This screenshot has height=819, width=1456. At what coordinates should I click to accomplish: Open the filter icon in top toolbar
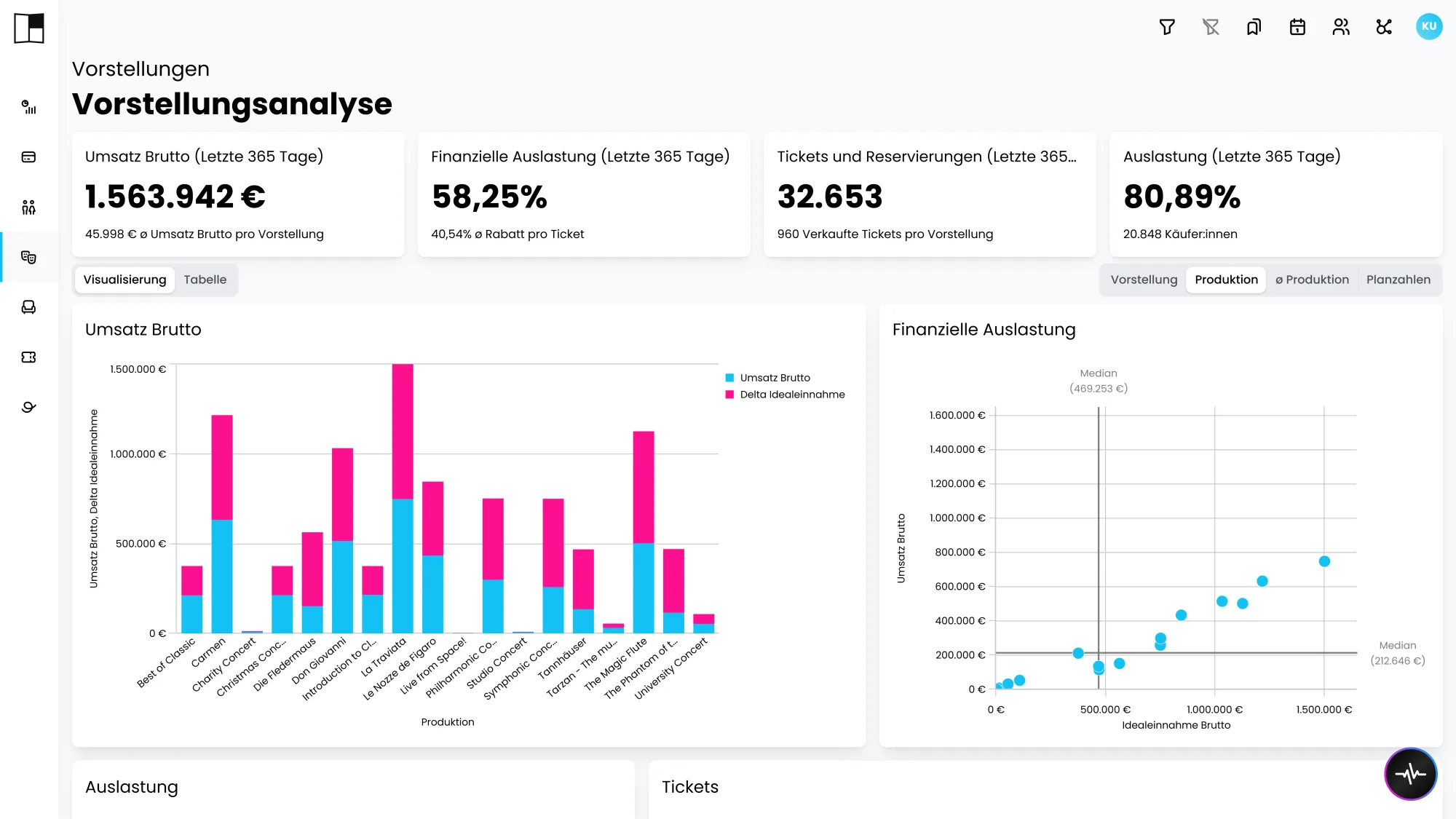click(x=1167, y=27)
